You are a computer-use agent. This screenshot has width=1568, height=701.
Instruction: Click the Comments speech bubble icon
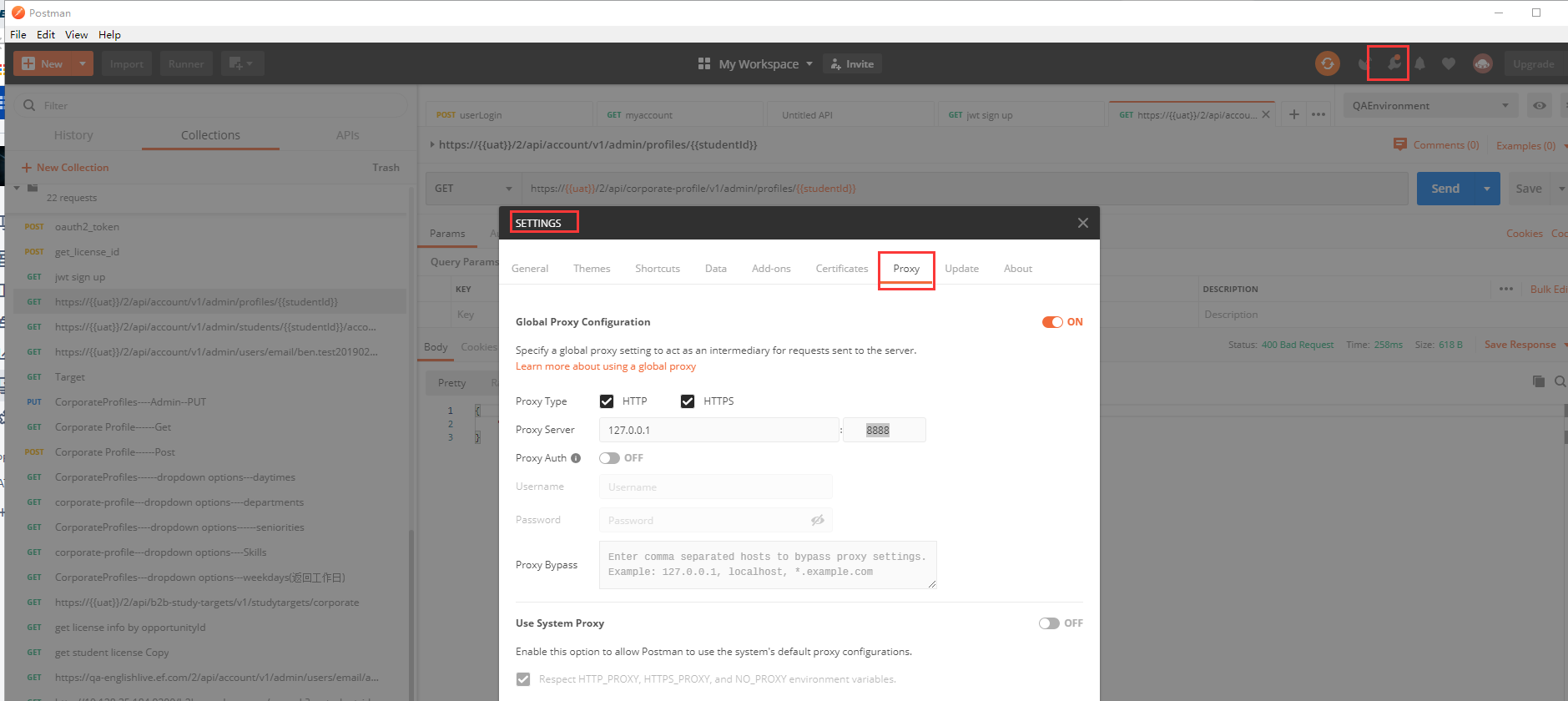tap(1400, 144)
